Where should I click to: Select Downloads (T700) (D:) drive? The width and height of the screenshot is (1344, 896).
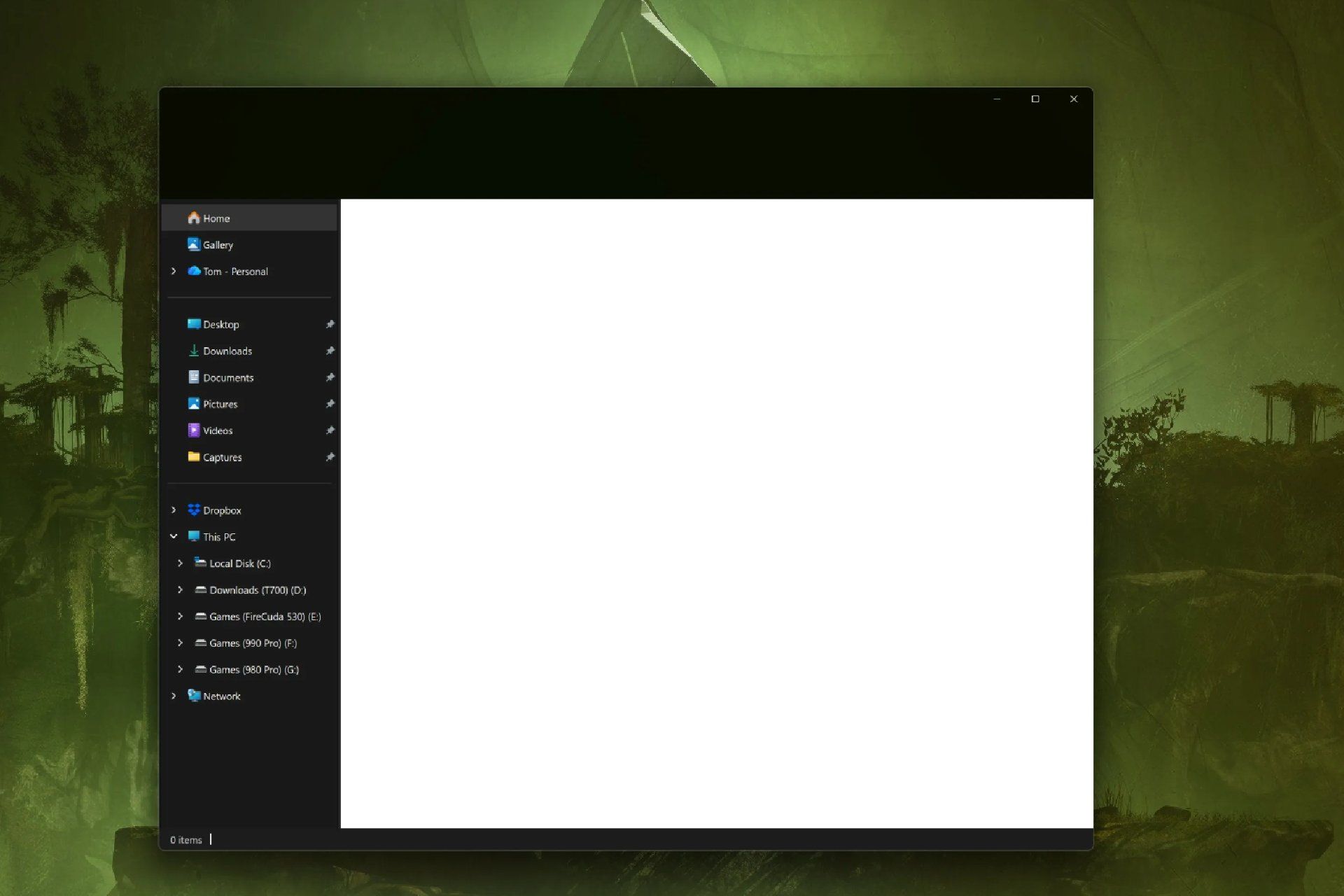pos(258,590)
